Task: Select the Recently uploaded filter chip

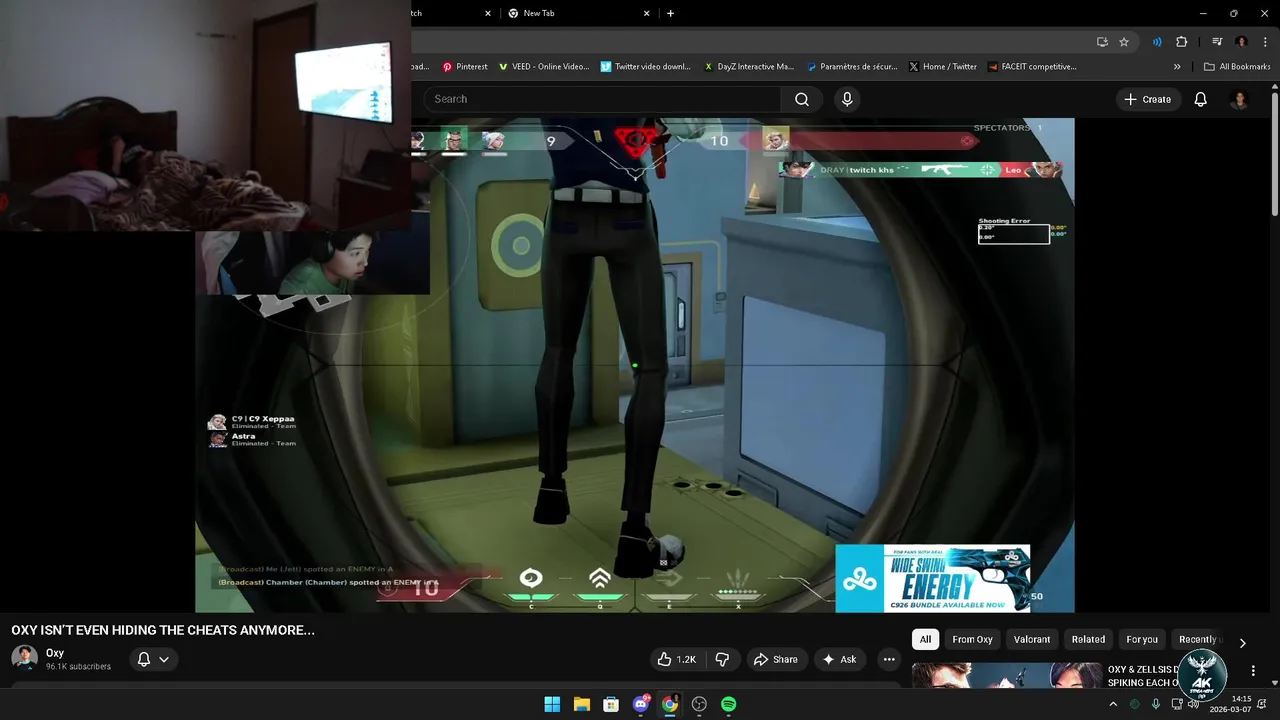Action: click(x=1199, y=639)
